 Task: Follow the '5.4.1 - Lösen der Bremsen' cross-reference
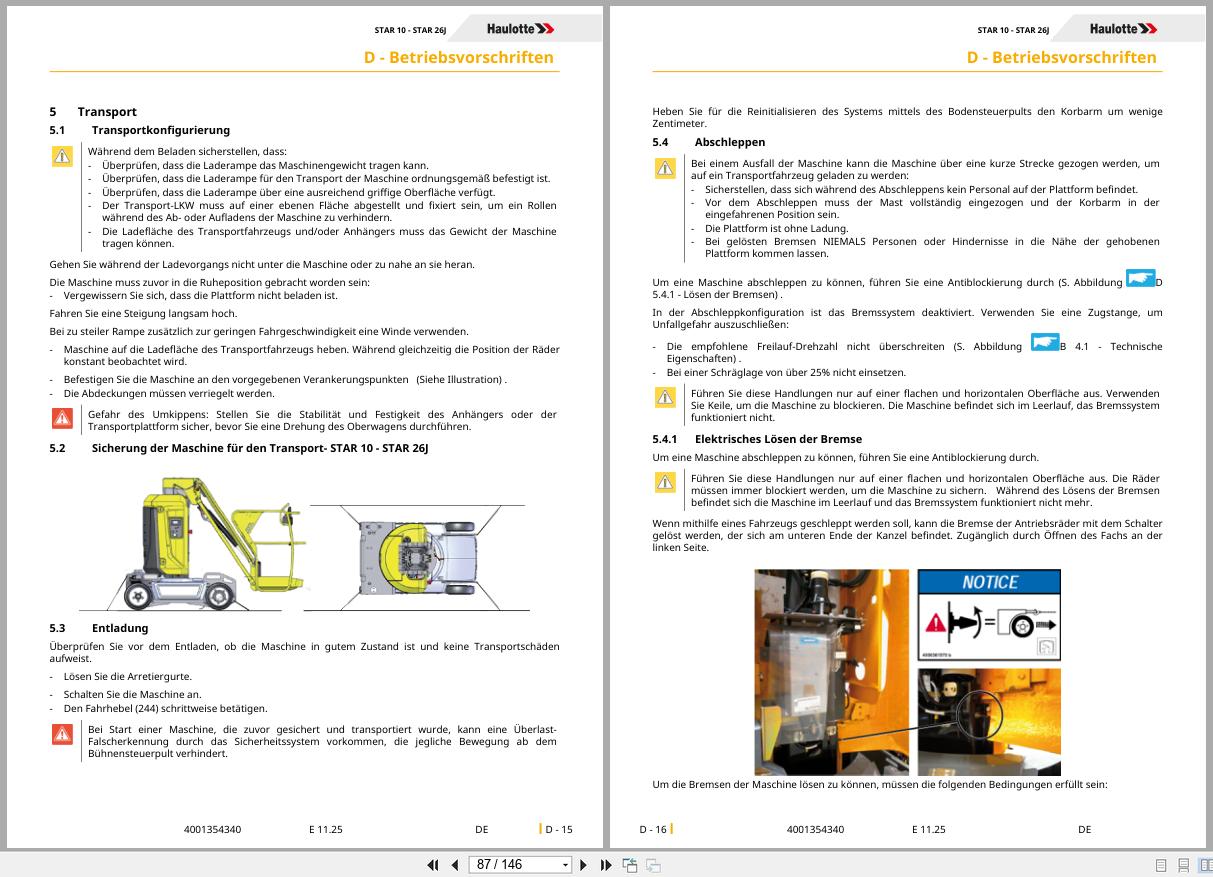[x=715, y=295]
